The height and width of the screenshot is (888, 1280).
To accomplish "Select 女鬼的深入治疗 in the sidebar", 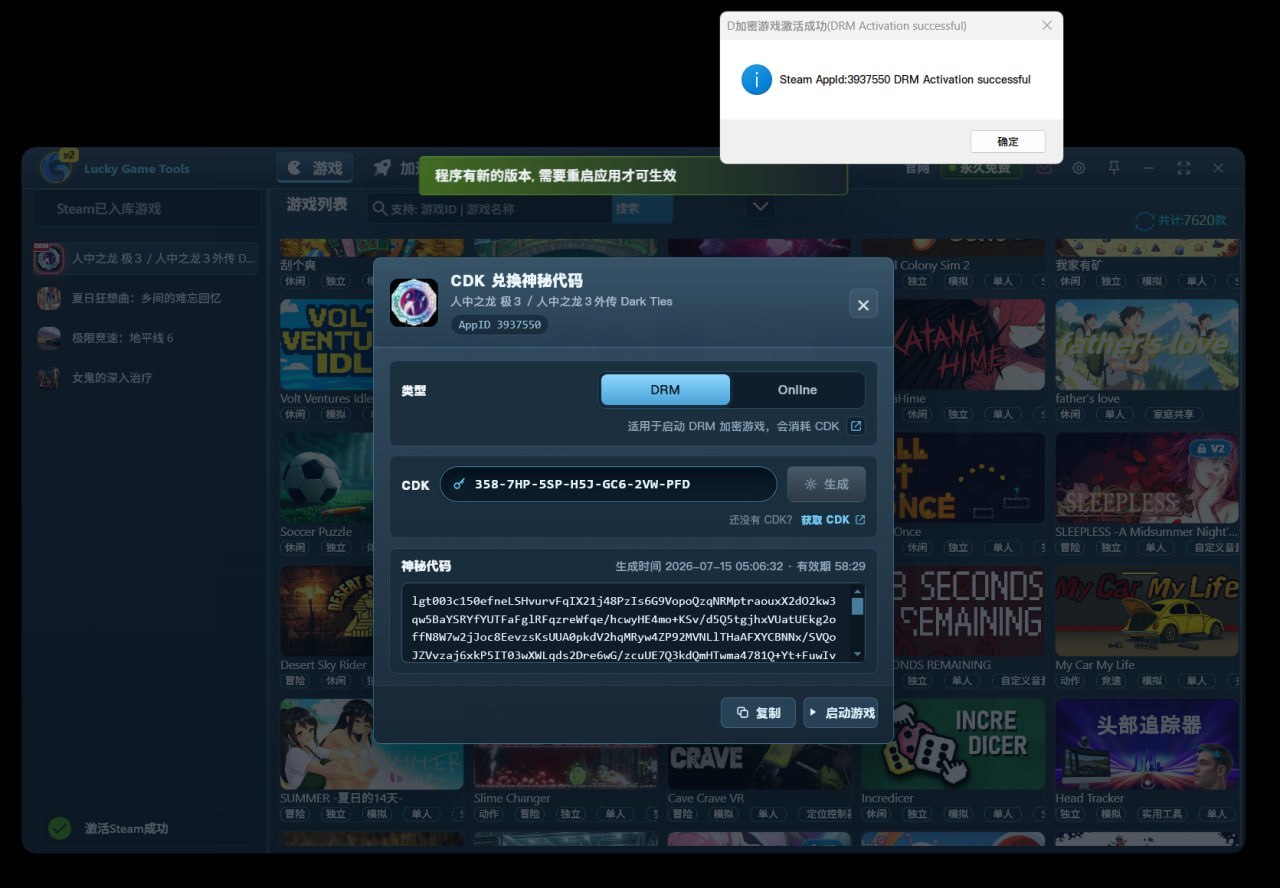I will [x=146, y=378].
